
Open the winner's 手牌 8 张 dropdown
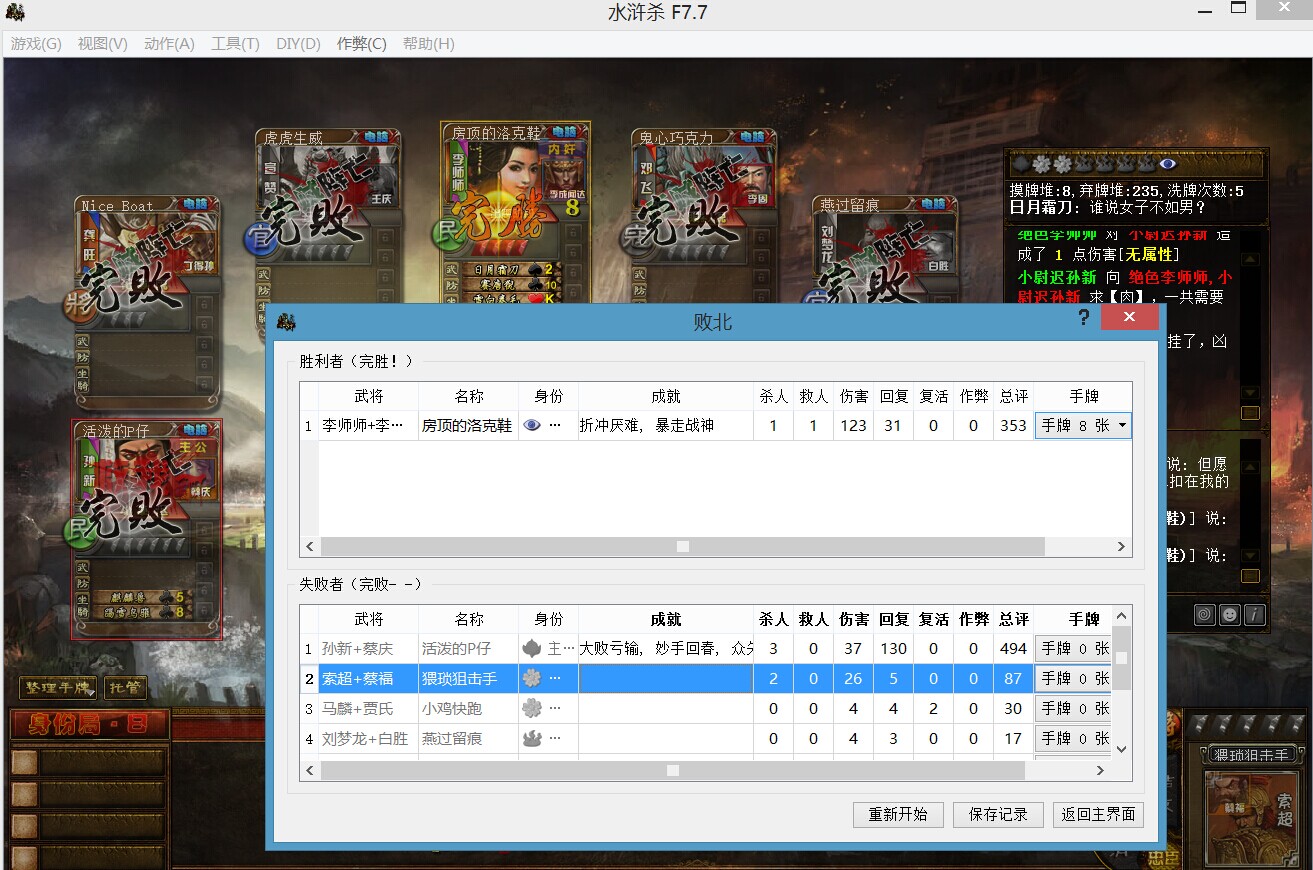coord(1083,425)
